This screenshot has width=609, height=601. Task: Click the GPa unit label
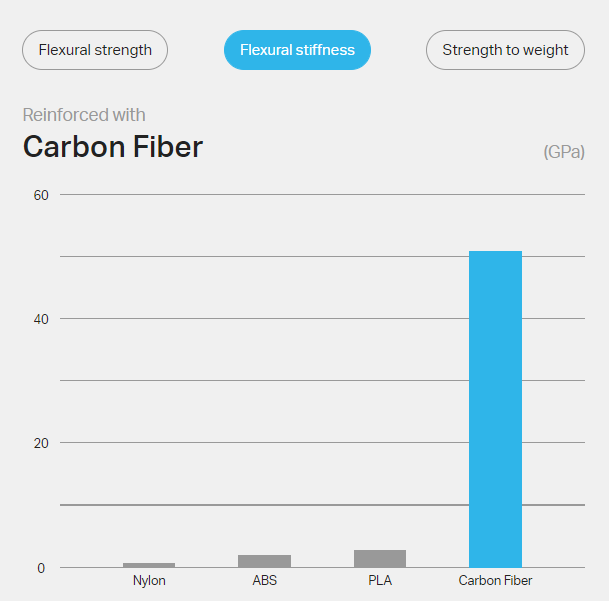pos(564,152)
